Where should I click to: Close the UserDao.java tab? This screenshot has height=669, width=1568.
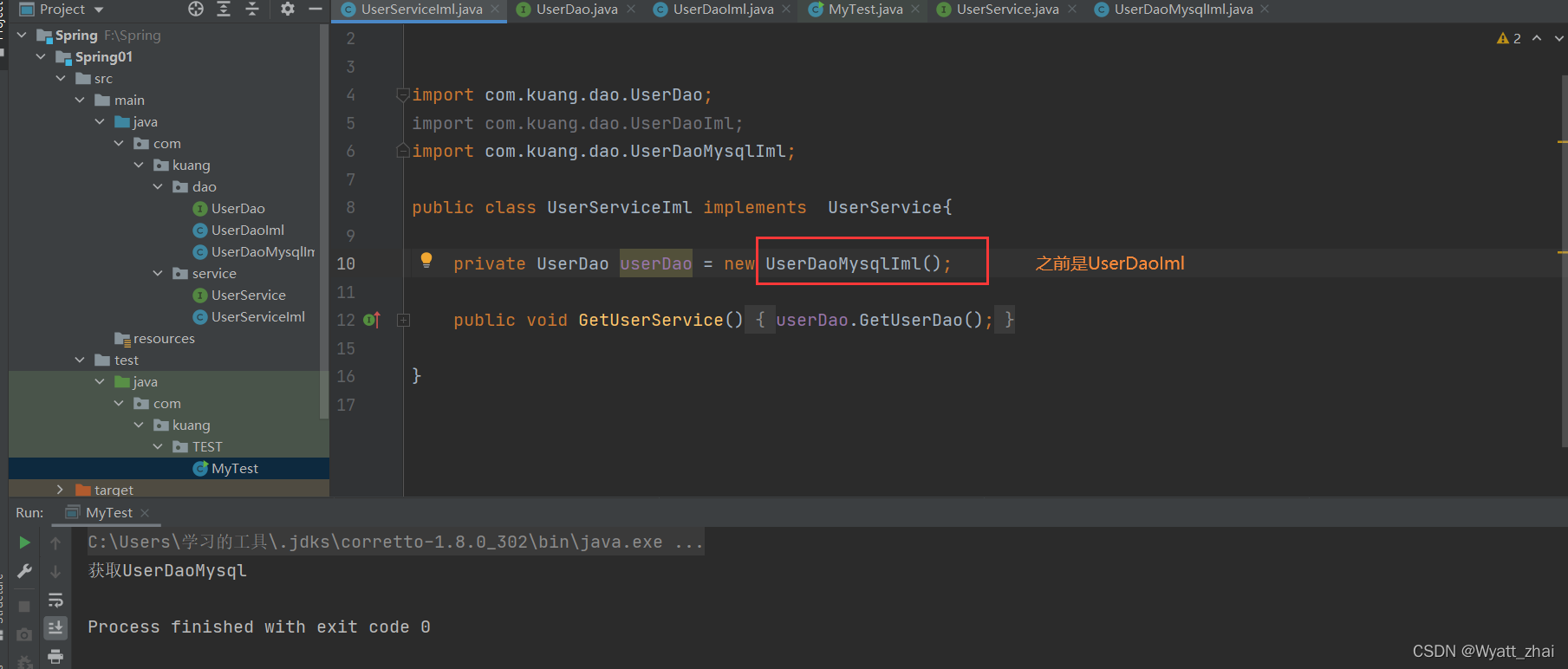630,10
